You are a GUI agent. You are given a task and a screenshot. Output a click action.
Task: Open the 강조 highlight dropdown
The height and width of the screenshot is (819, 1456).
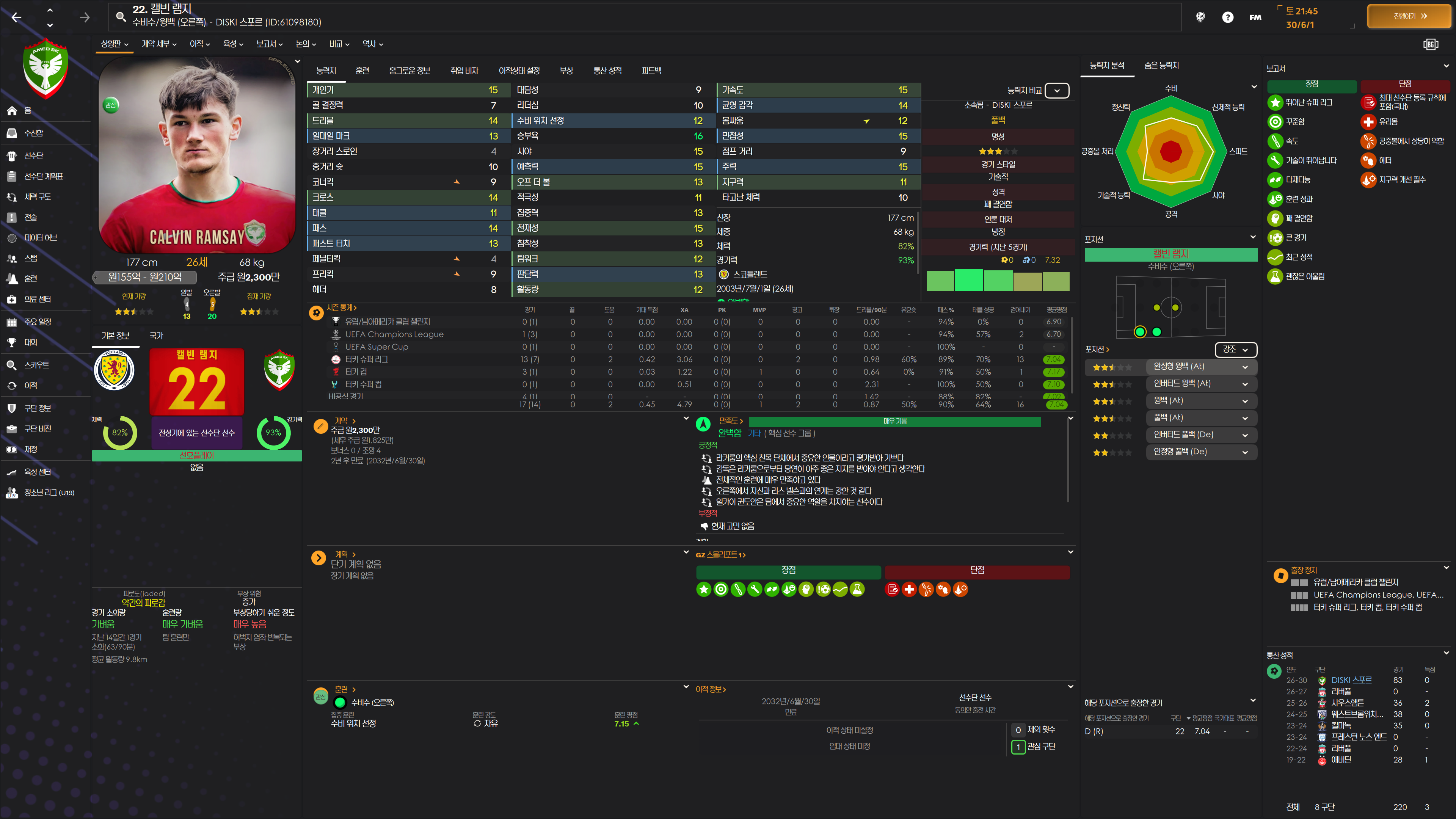[1235, 350]
